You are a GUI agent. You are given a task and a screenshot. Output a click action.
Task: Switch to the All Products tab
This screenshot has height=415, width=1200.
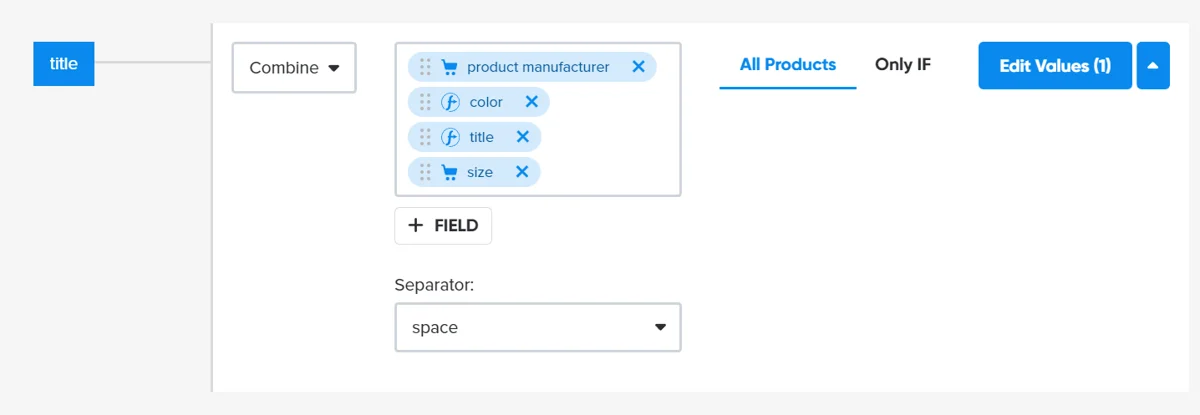tap(787, 65)
